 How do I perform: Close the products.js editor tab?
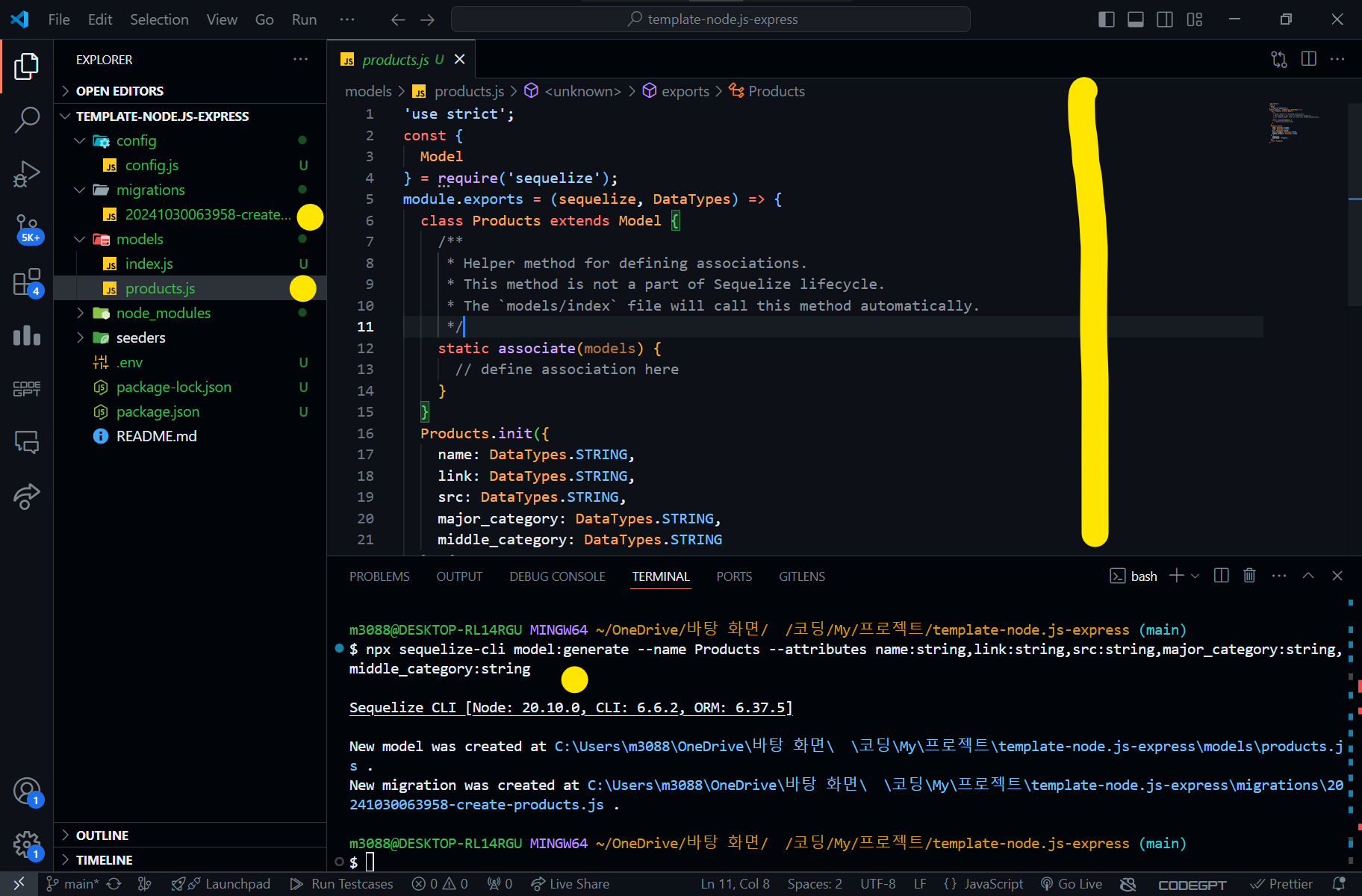pyautogui.click(x=460, y=59)
